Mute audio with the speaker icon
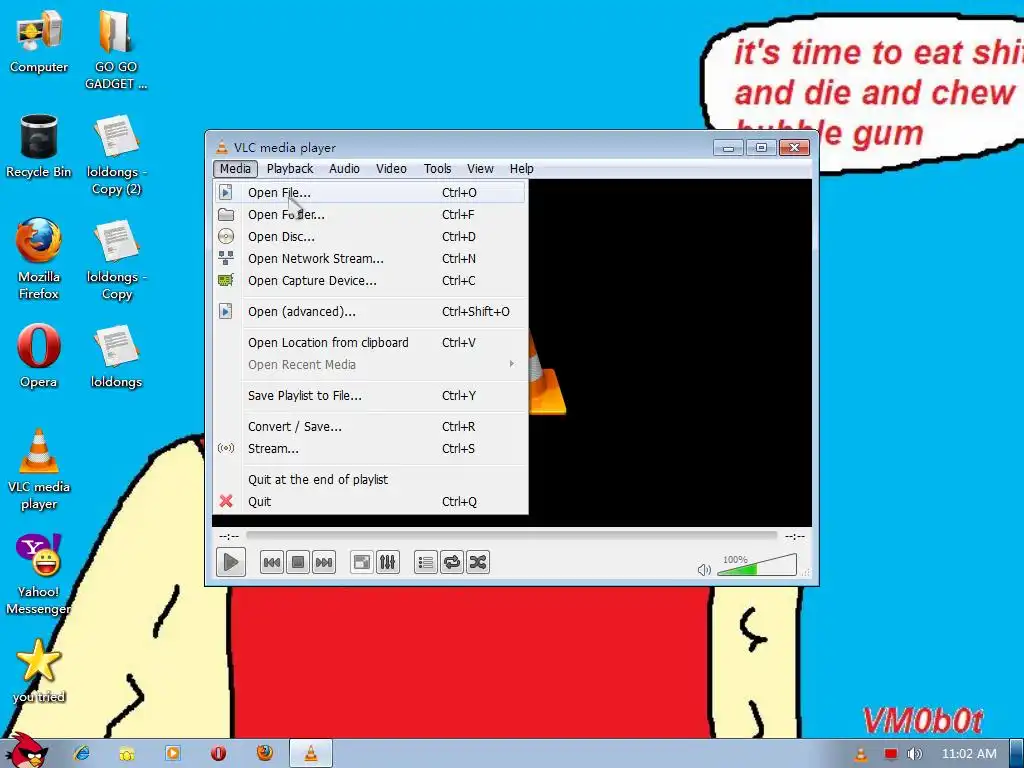The image size is (1024, 768). (704, 570)
